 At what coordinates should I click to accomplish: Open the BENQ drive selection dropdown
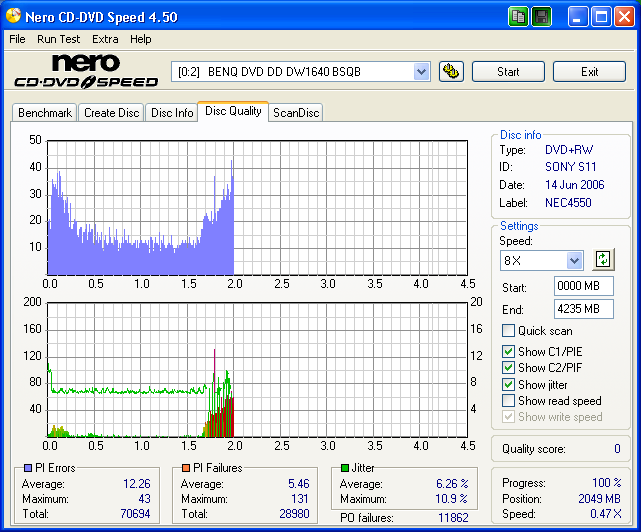click(421, 71)
